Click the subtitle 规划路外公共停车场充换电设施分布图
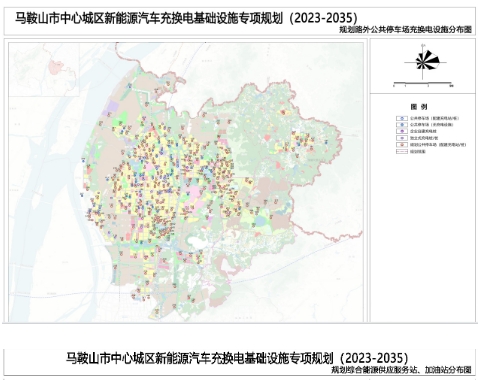 click(x=405, y=30)
